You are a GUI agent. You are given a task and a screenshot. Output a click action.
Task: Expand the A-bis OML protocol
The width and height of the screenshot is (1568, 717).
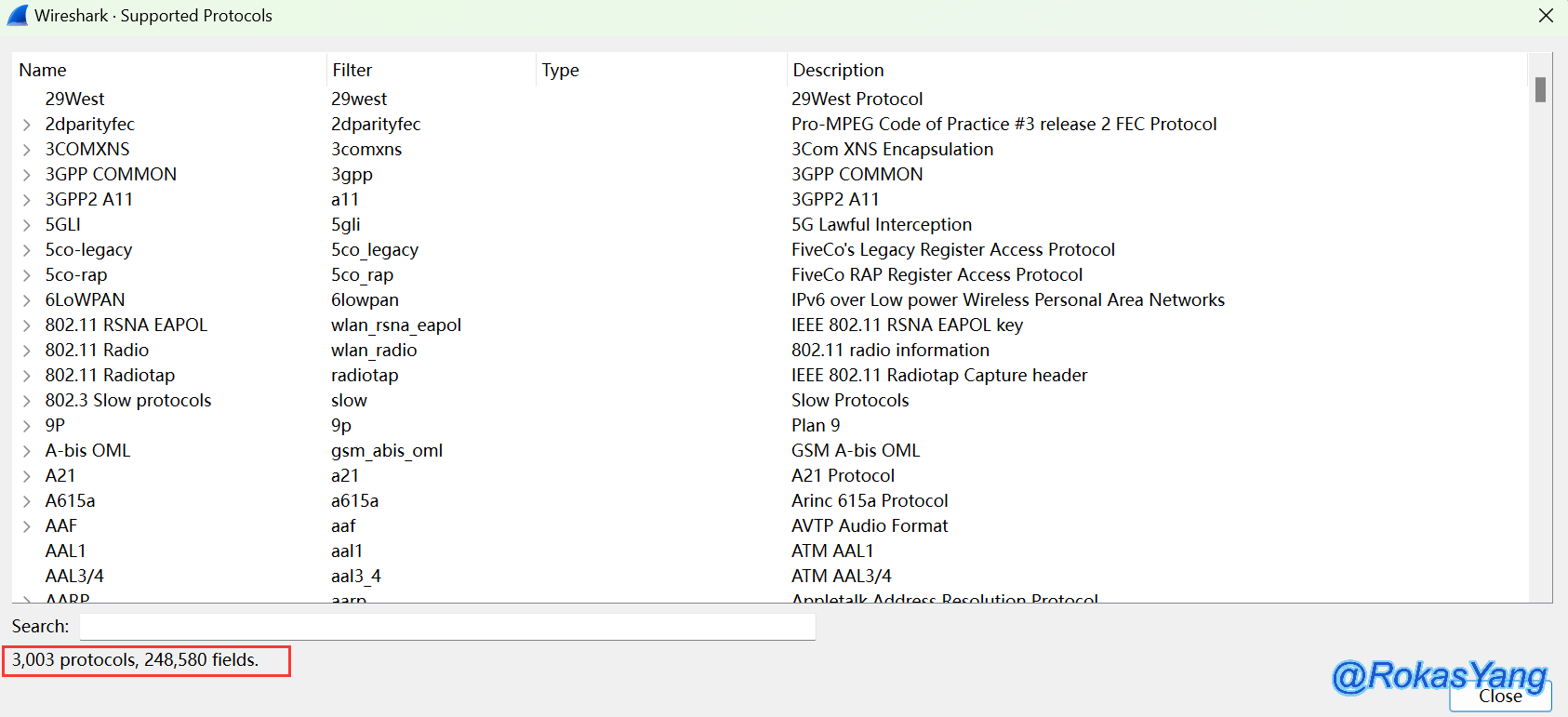click(x=27, y=451)
